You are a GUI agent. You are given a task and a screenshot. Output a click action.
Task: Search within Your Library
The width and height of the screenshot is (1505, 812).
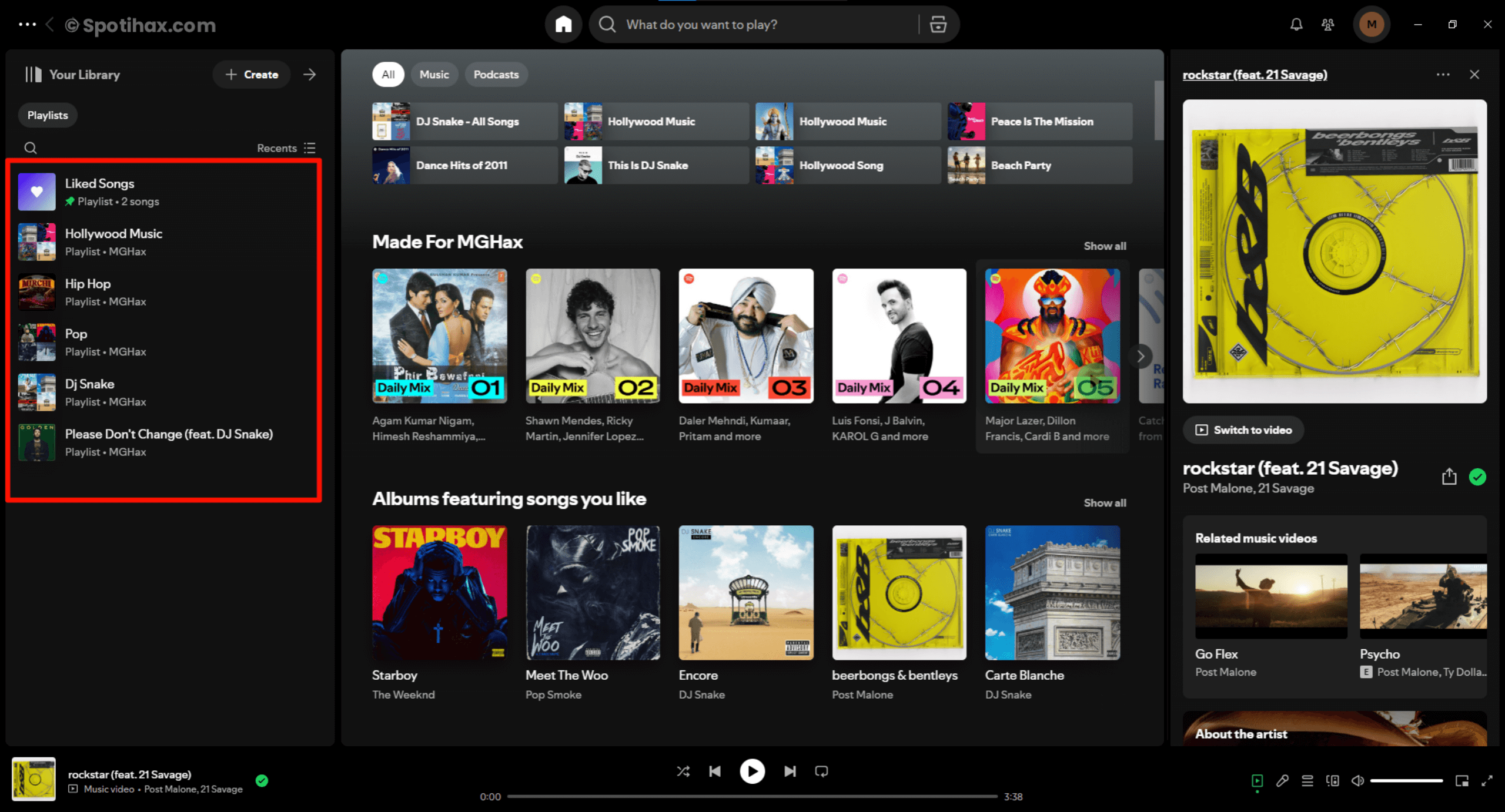coord(31,147)
